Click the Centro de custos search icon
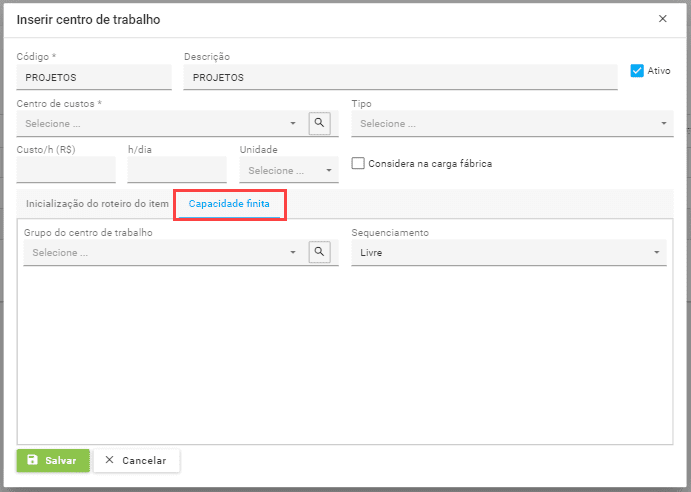The height and width of the screenshot is (492, 691). pyautogui.click(x=319, y=124)
